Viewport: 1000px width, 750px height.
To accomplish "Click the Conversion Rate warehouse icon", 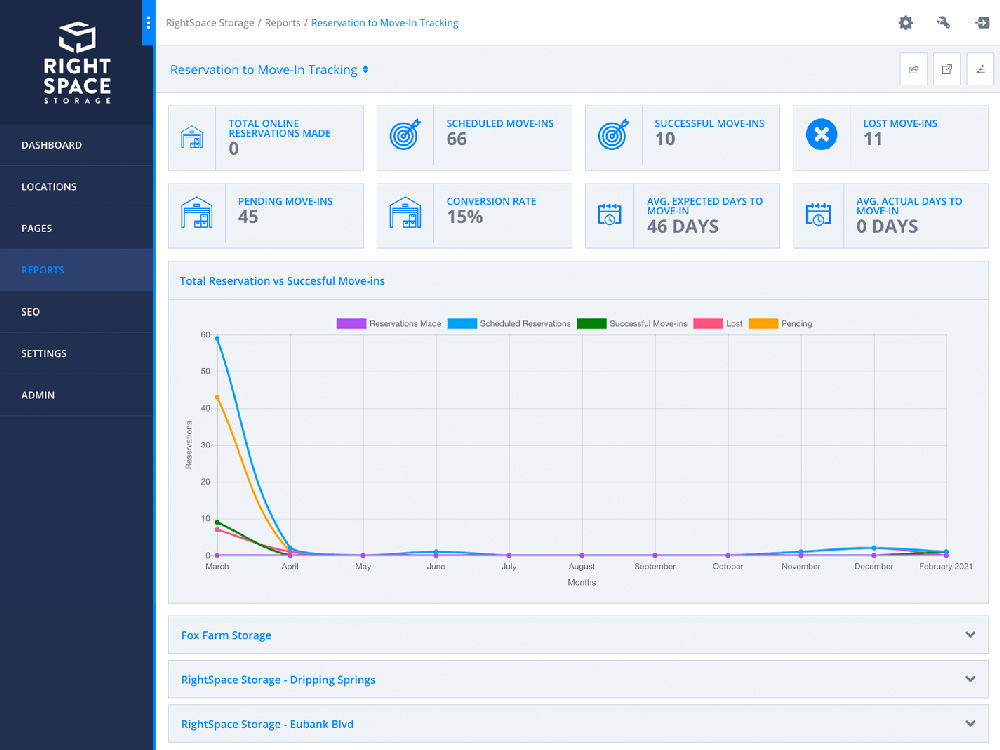I will [x=405, y=212].
